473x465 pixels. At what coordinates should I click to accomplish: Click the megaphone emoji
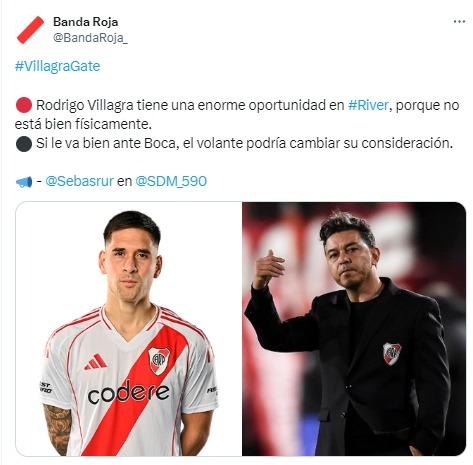(24, 182)
